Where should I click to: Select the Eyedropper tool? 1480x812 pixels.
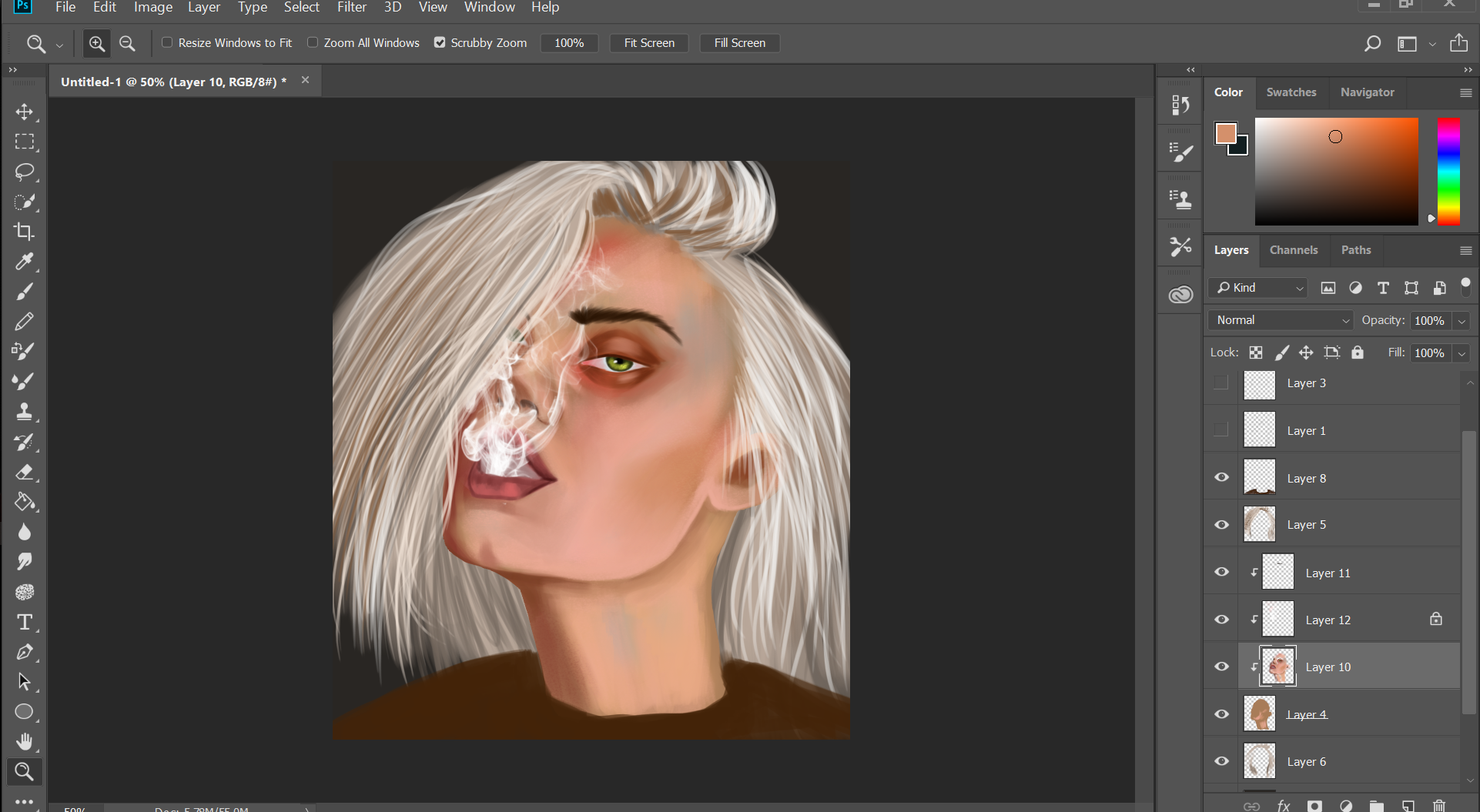point(25,262)
